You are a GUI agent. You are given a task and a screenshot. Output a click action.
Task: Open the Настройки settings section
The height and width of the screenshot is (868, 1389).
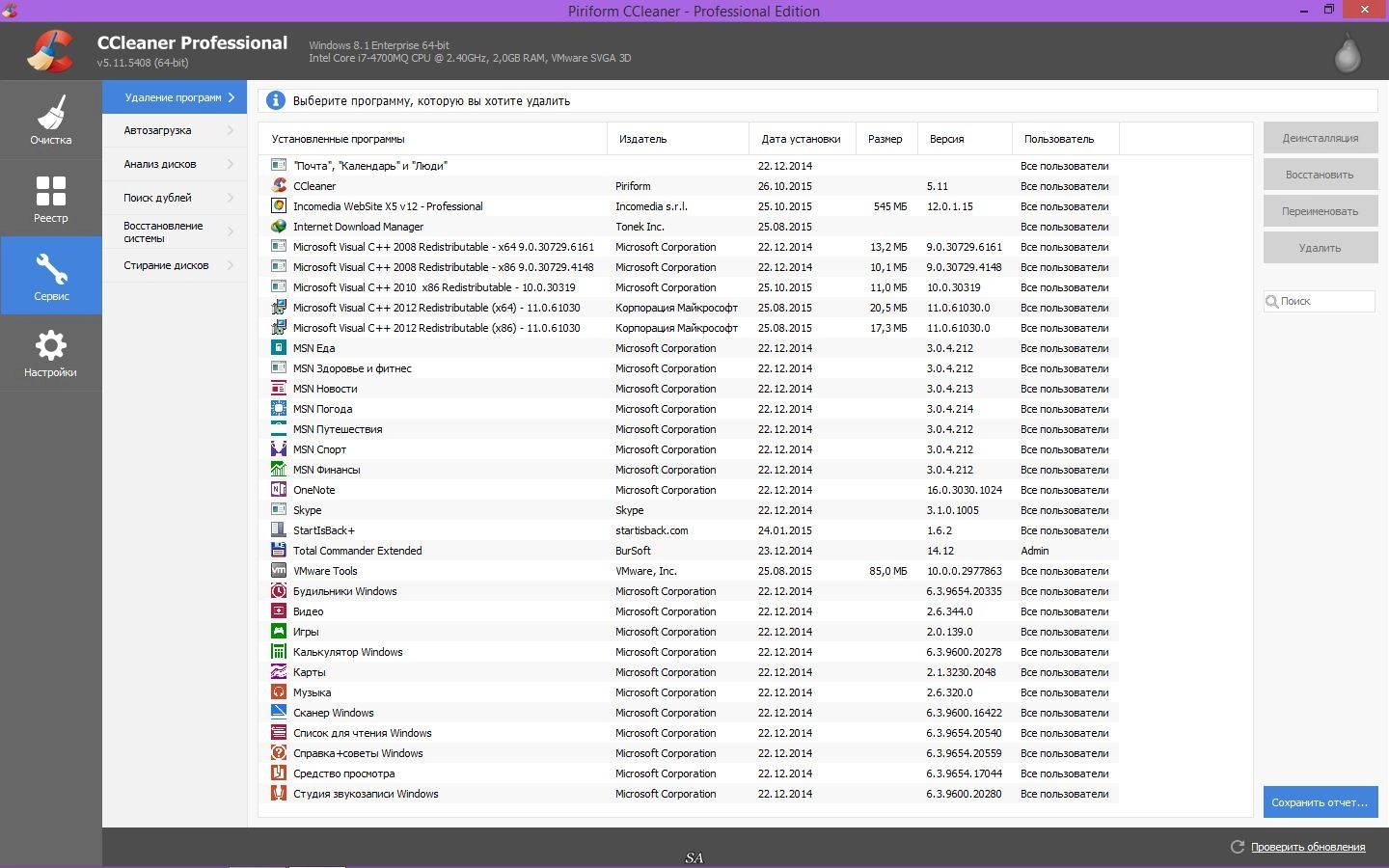(50, 353)
